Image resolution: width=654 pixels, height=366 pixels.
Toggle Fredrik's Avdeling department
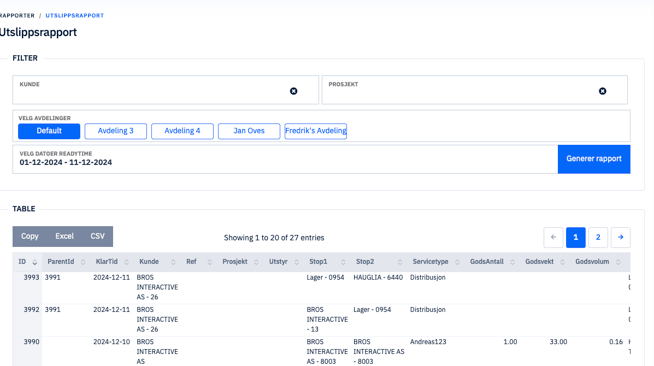[316, 131]
